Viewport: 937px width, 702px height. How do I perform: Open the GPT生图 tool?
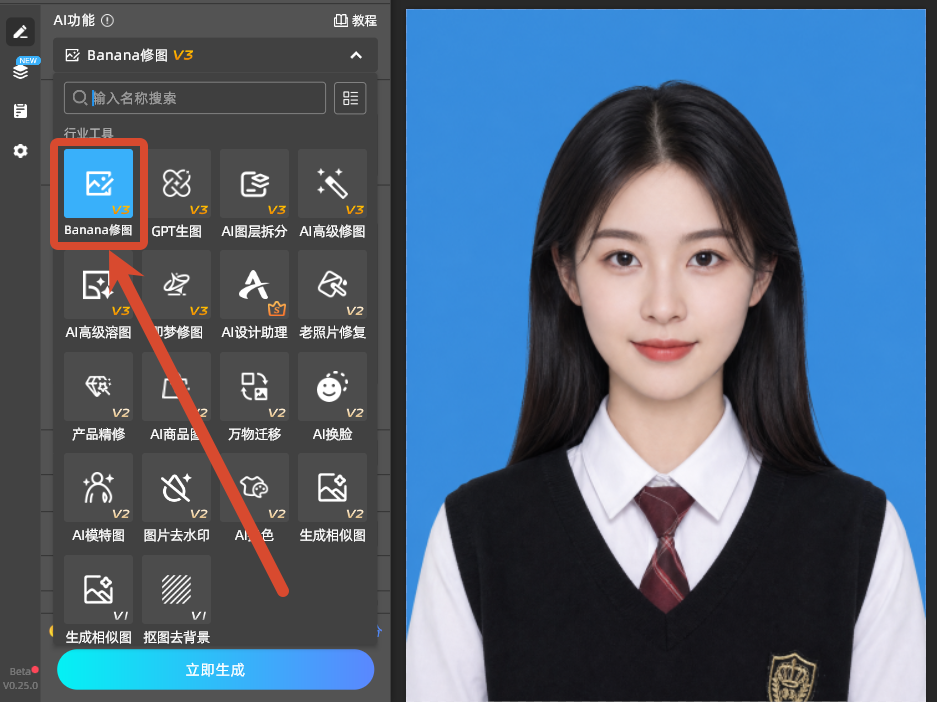point(176,183)
